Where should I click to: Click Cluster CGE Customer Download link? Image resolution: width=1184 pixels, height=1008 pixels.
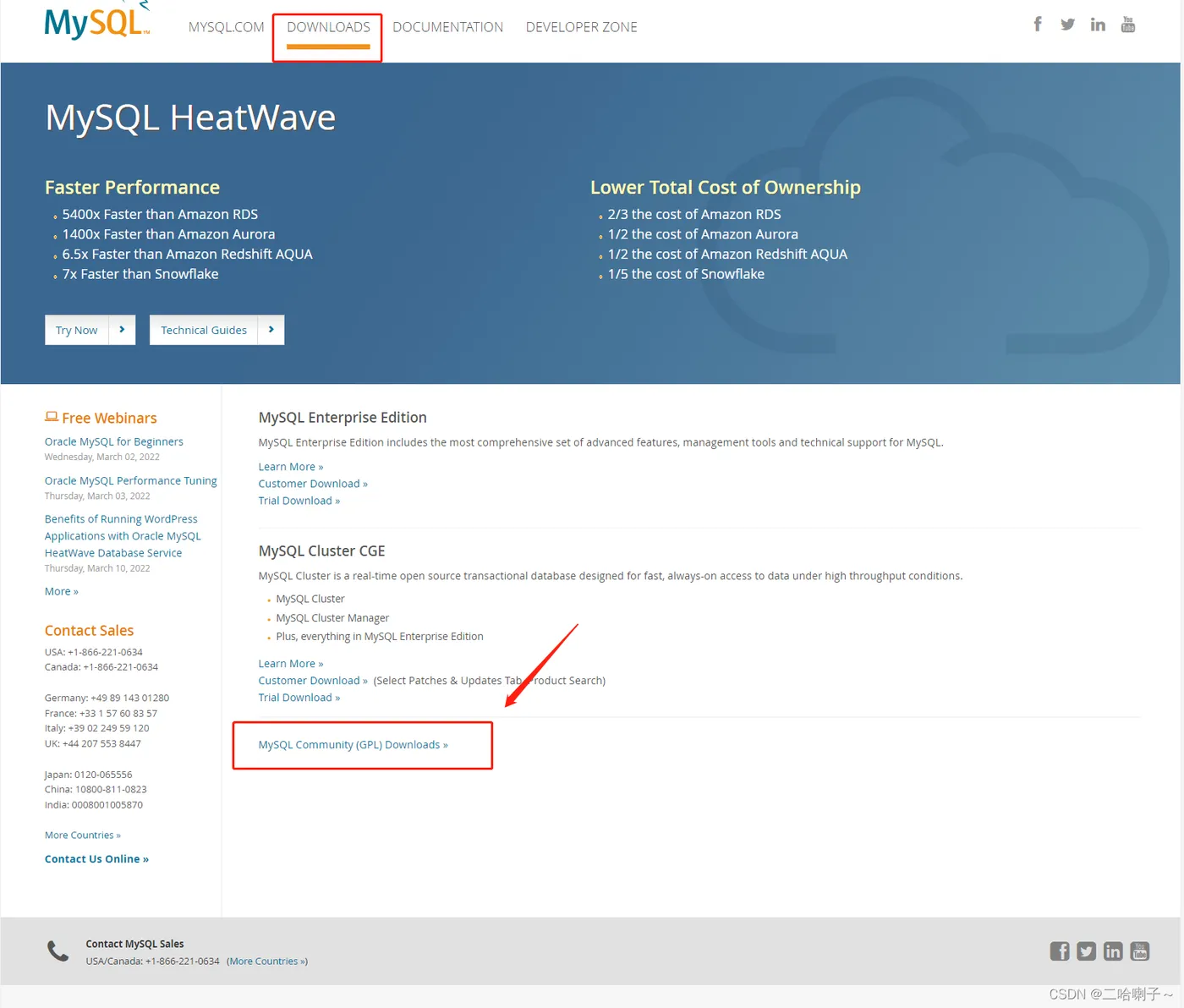(313, 681)
